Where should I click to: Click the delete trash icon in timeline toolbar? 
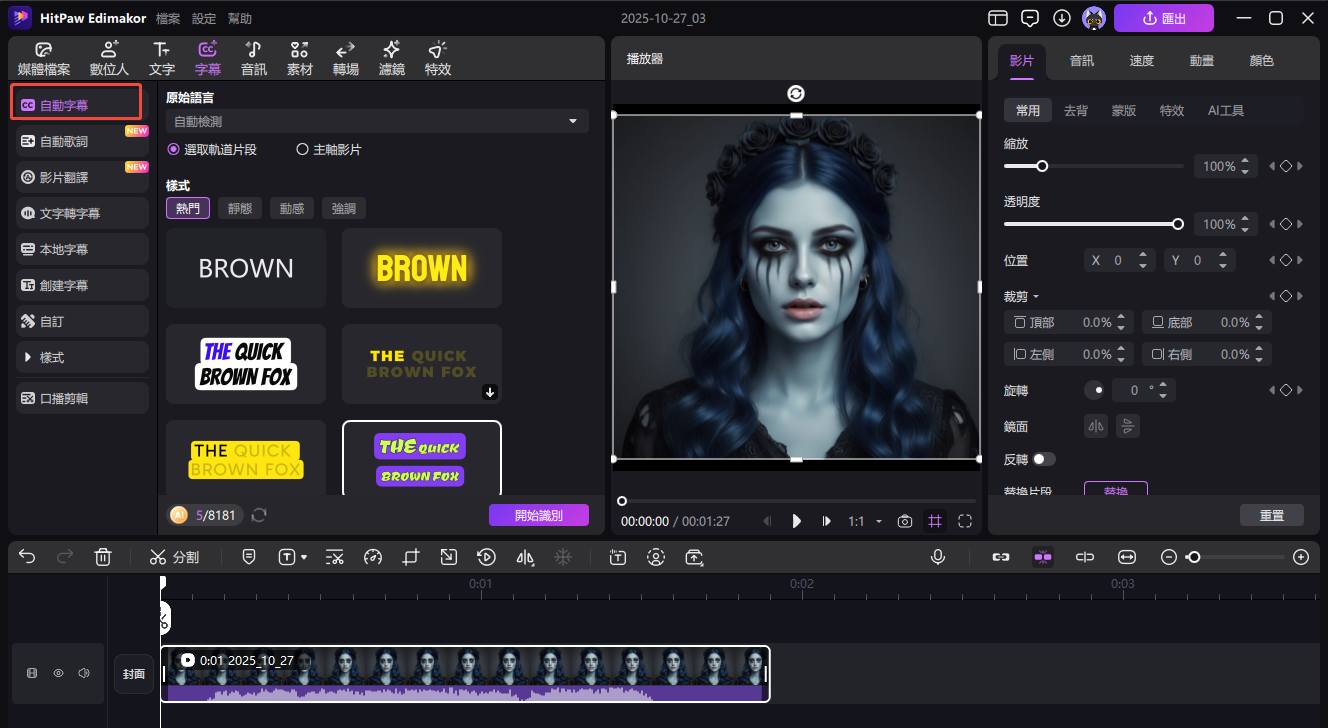(x=103, y=557)
